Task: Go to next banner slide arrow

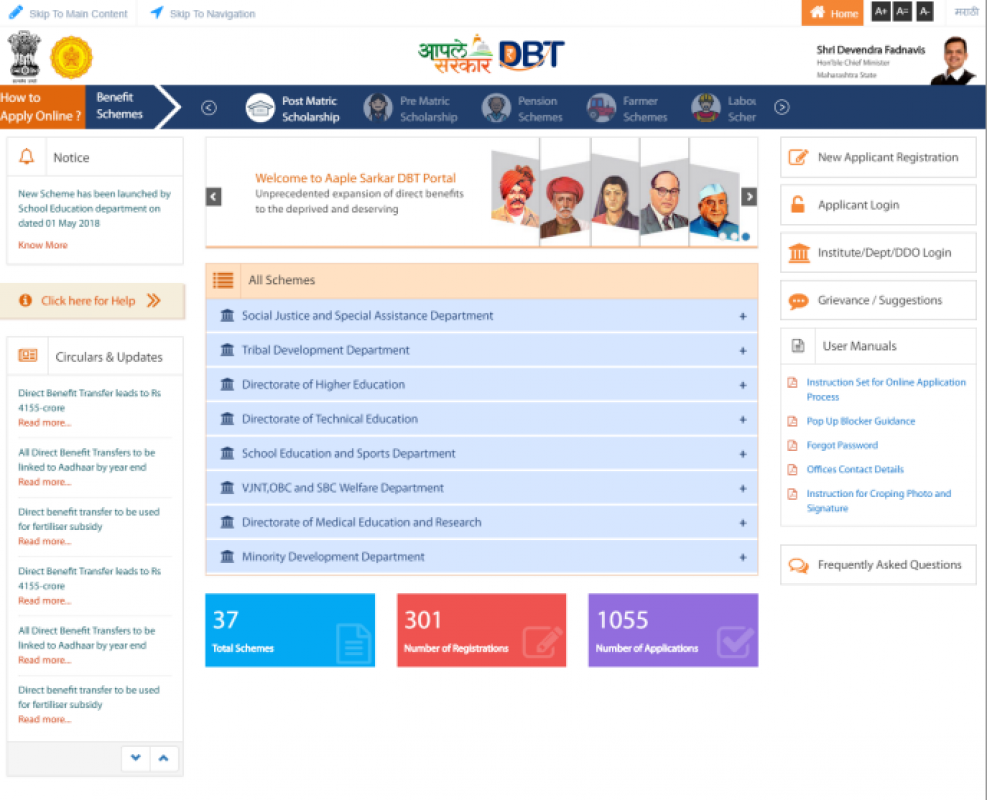Action: coord(749,197)
